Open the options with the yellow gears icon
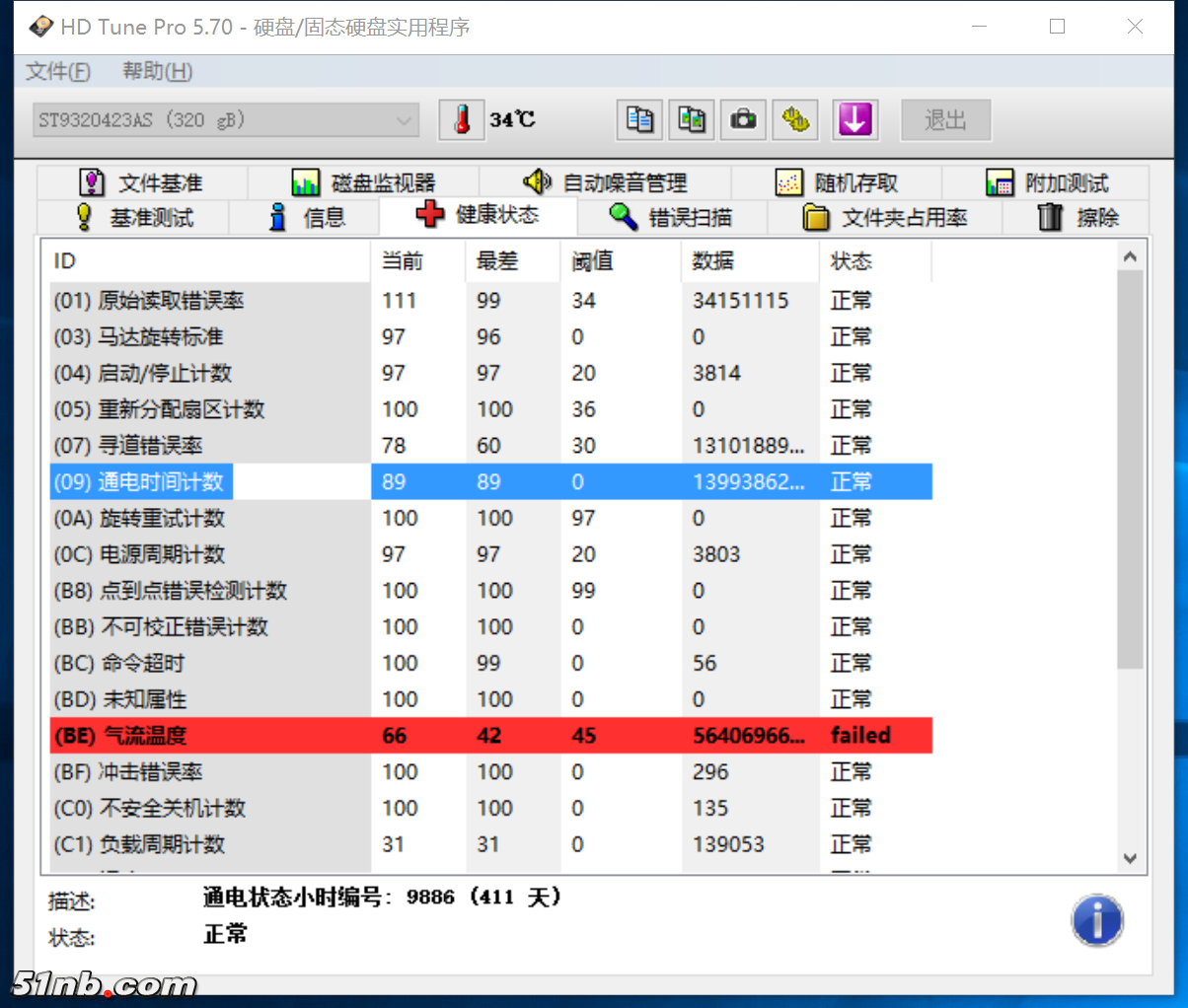 (x=796, y=119)
